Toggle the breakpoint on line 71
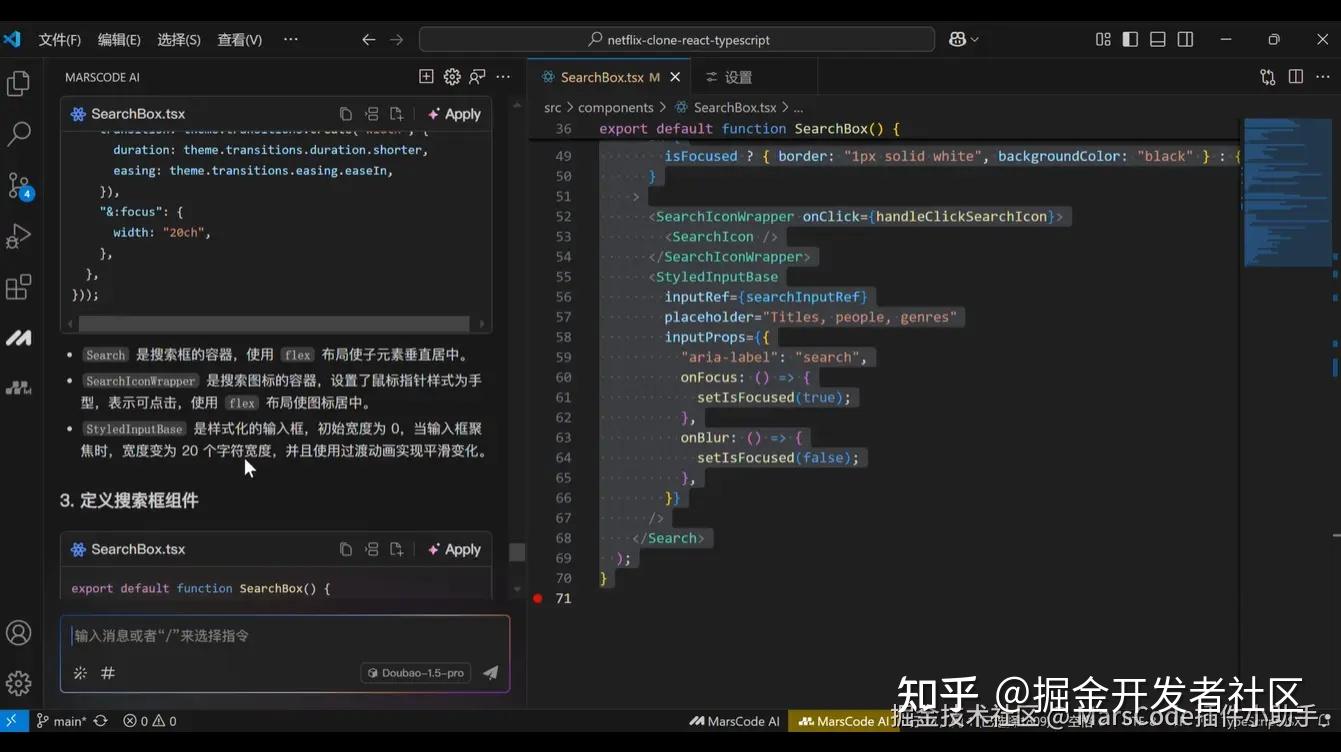1341x752 pixels. point(538,598)
